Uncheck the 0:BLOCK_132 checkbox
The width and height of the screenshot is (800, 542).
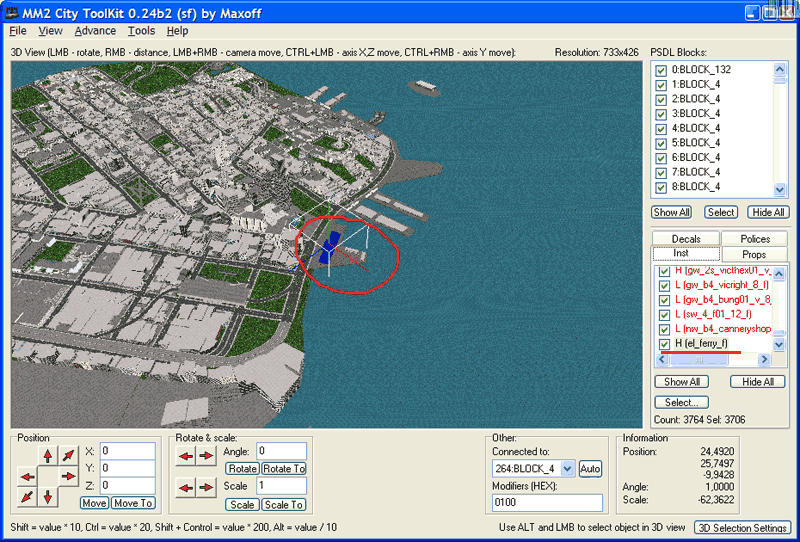(660, 70)
